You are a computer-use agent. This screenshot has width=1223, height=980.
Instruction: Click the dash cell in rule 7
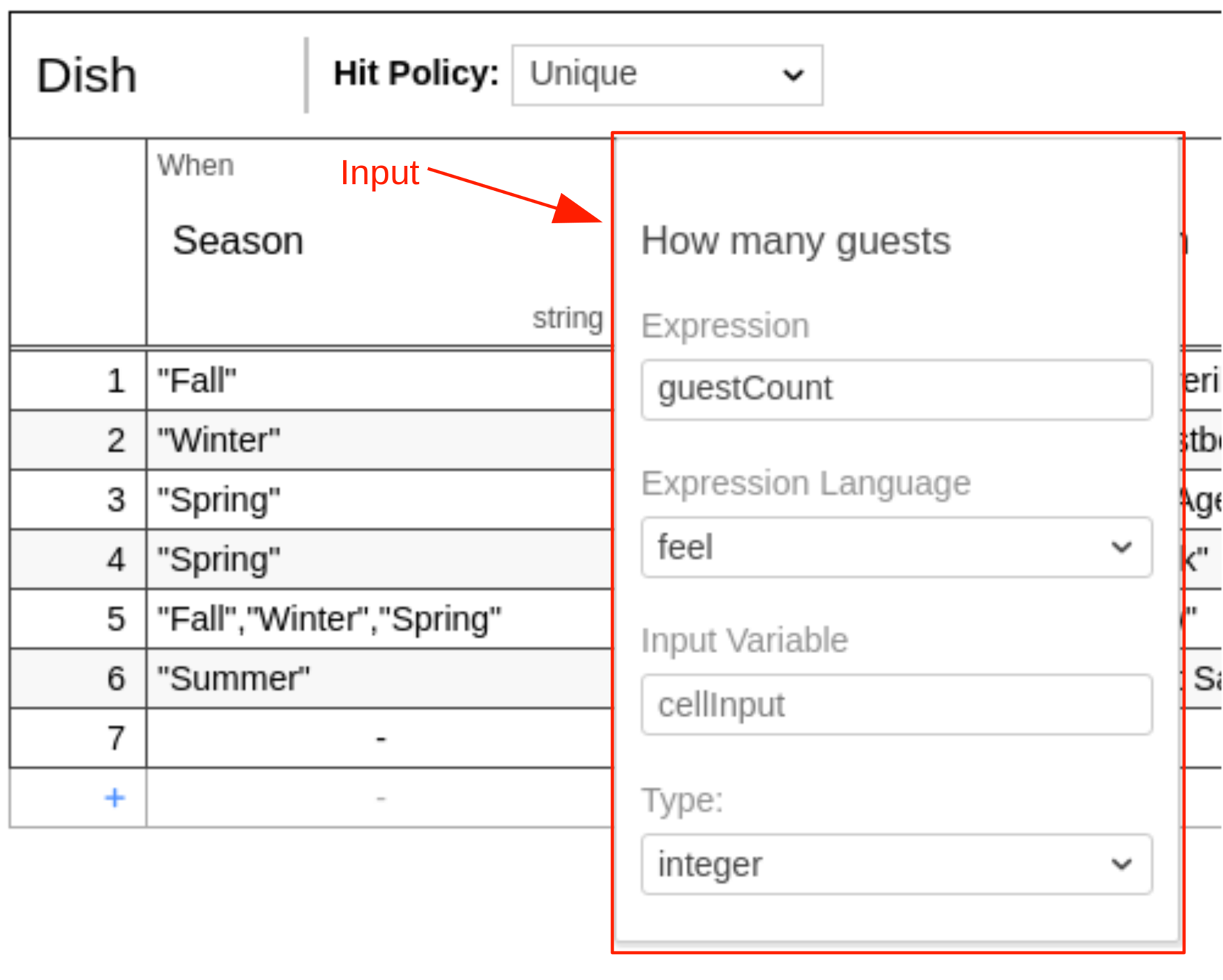pyautogui.click(x=379, y=738)
